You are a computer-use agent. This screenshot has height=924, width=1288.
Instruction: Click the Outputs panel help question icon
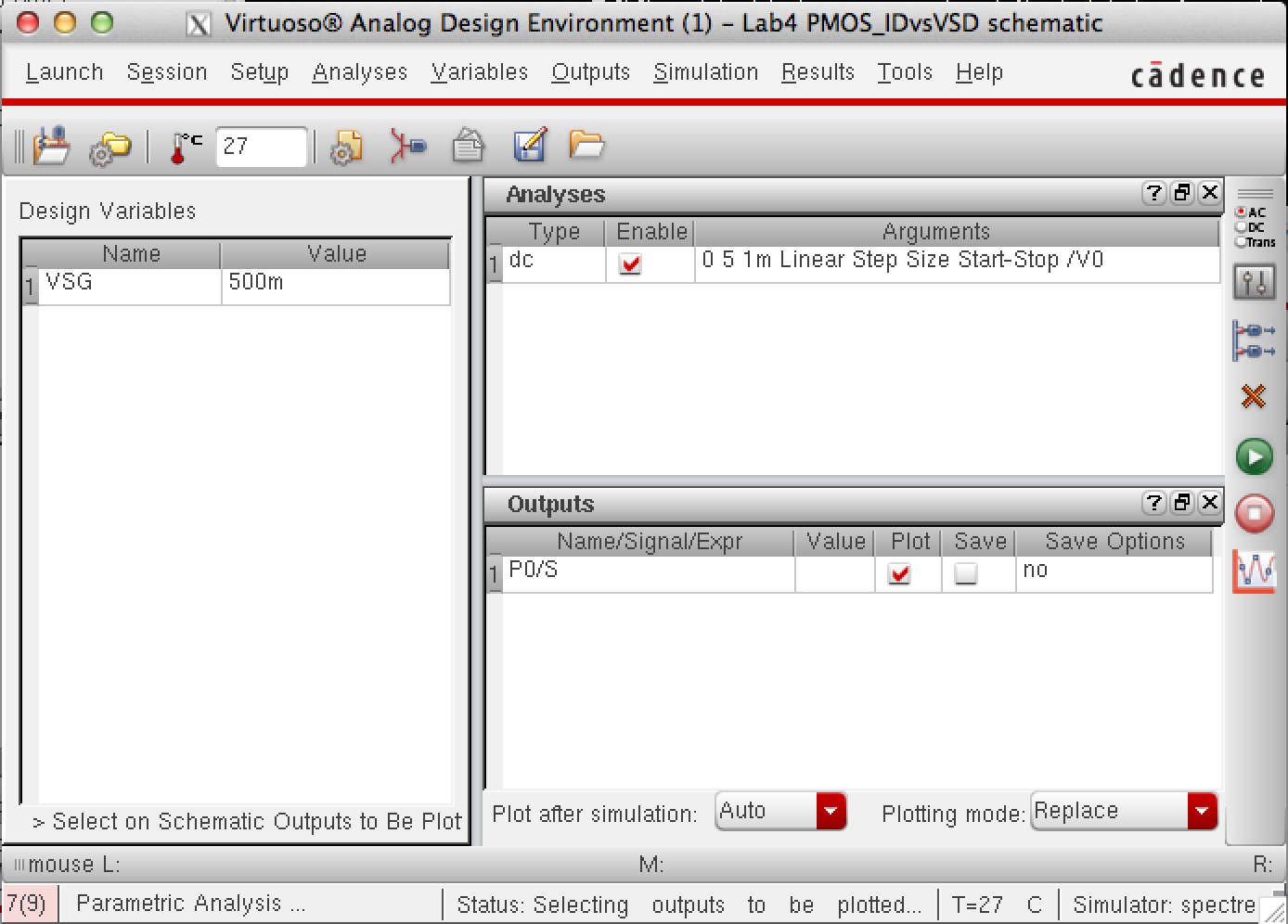(x=1153, y=503)
